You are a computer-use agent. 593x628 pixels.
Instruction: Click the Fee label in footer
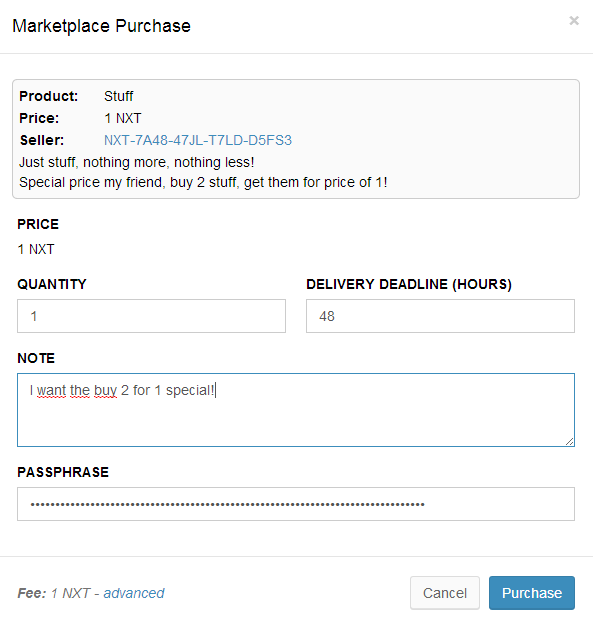tap(32, 593)
